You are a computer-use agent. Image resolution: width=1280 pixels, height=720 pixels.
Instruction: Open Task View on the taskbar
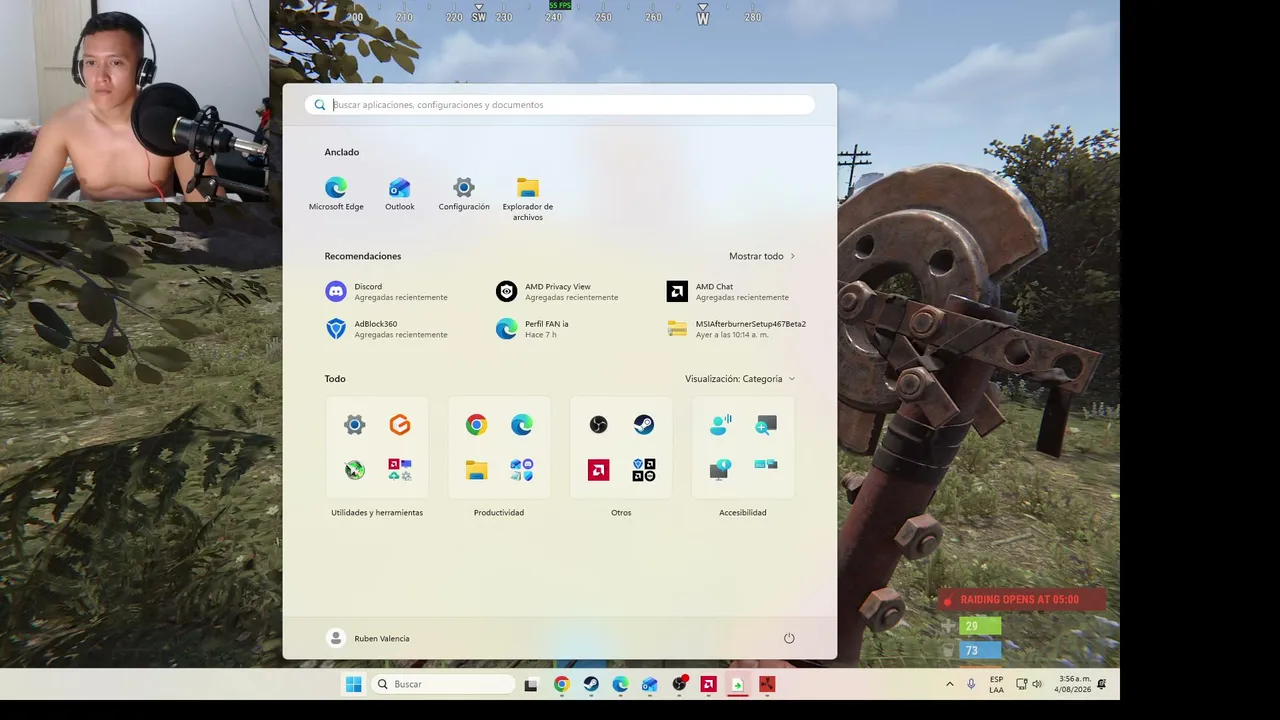tap(531, 684)
